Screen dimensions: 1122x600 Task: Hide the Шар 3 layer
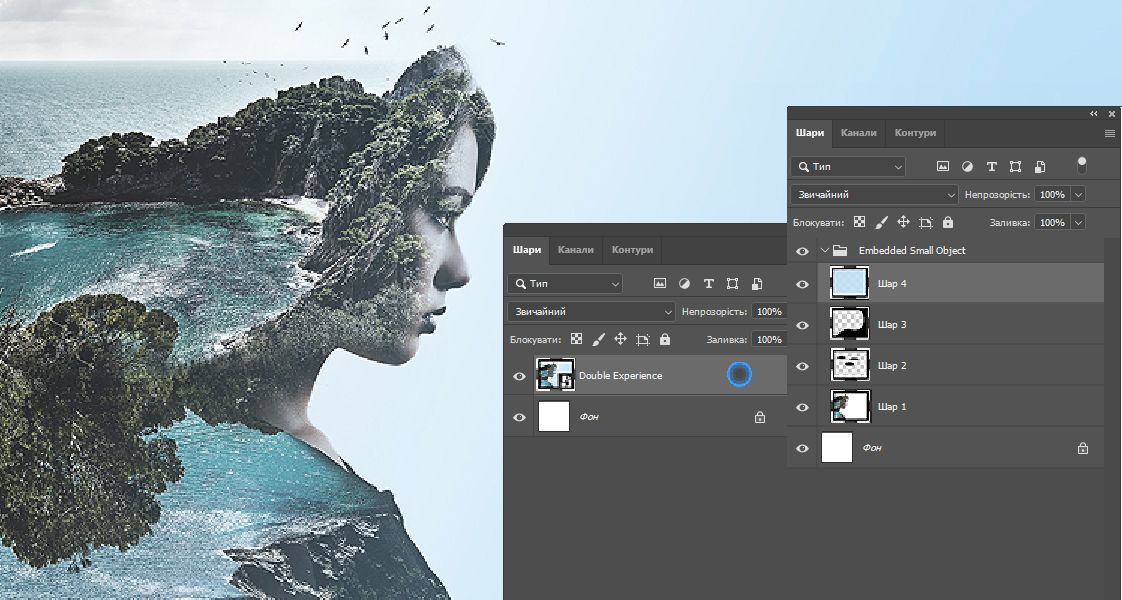point(802,325)
